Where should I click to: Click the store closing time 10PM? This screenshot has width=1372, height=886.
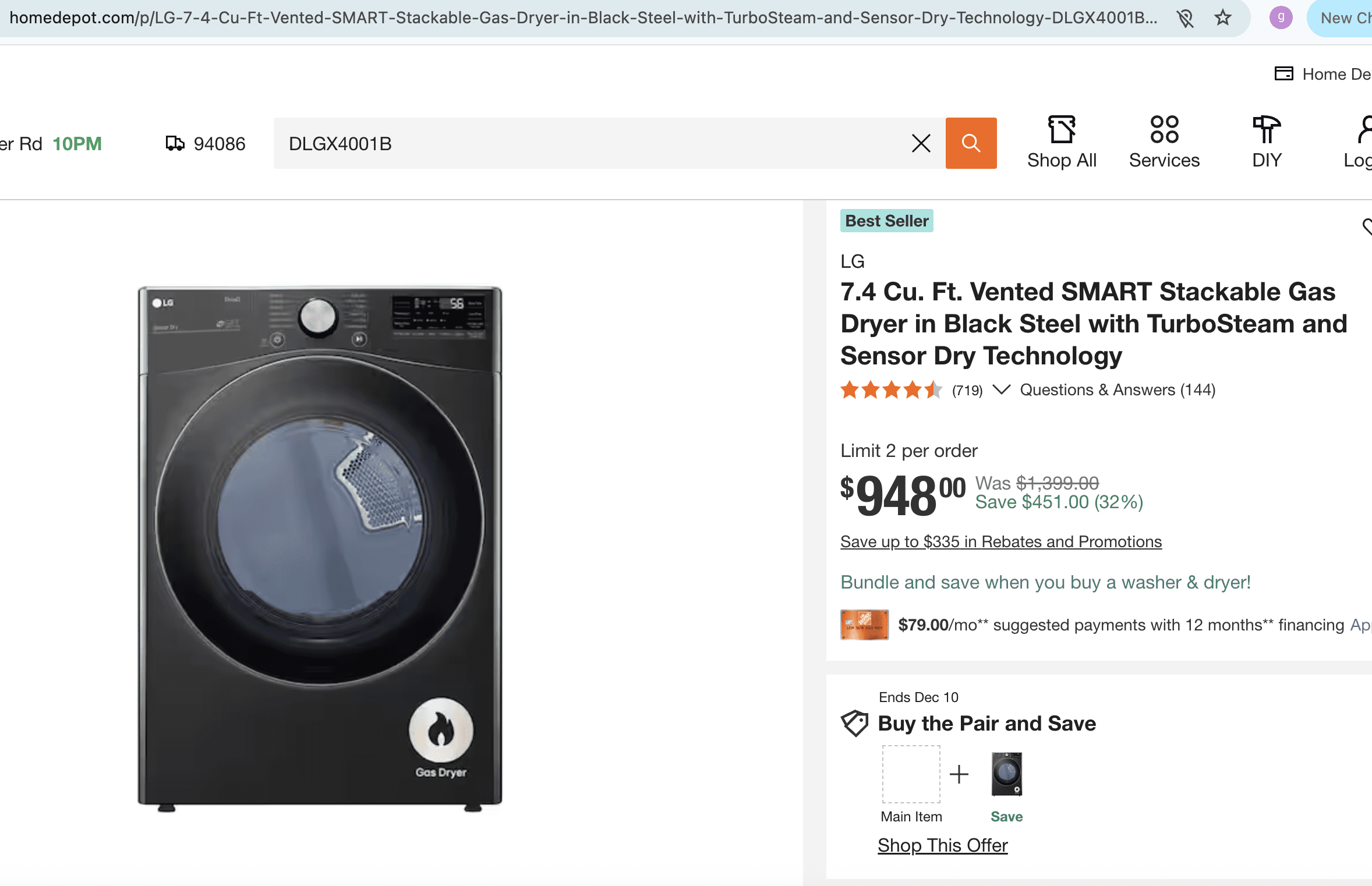(x=76, y=143)
